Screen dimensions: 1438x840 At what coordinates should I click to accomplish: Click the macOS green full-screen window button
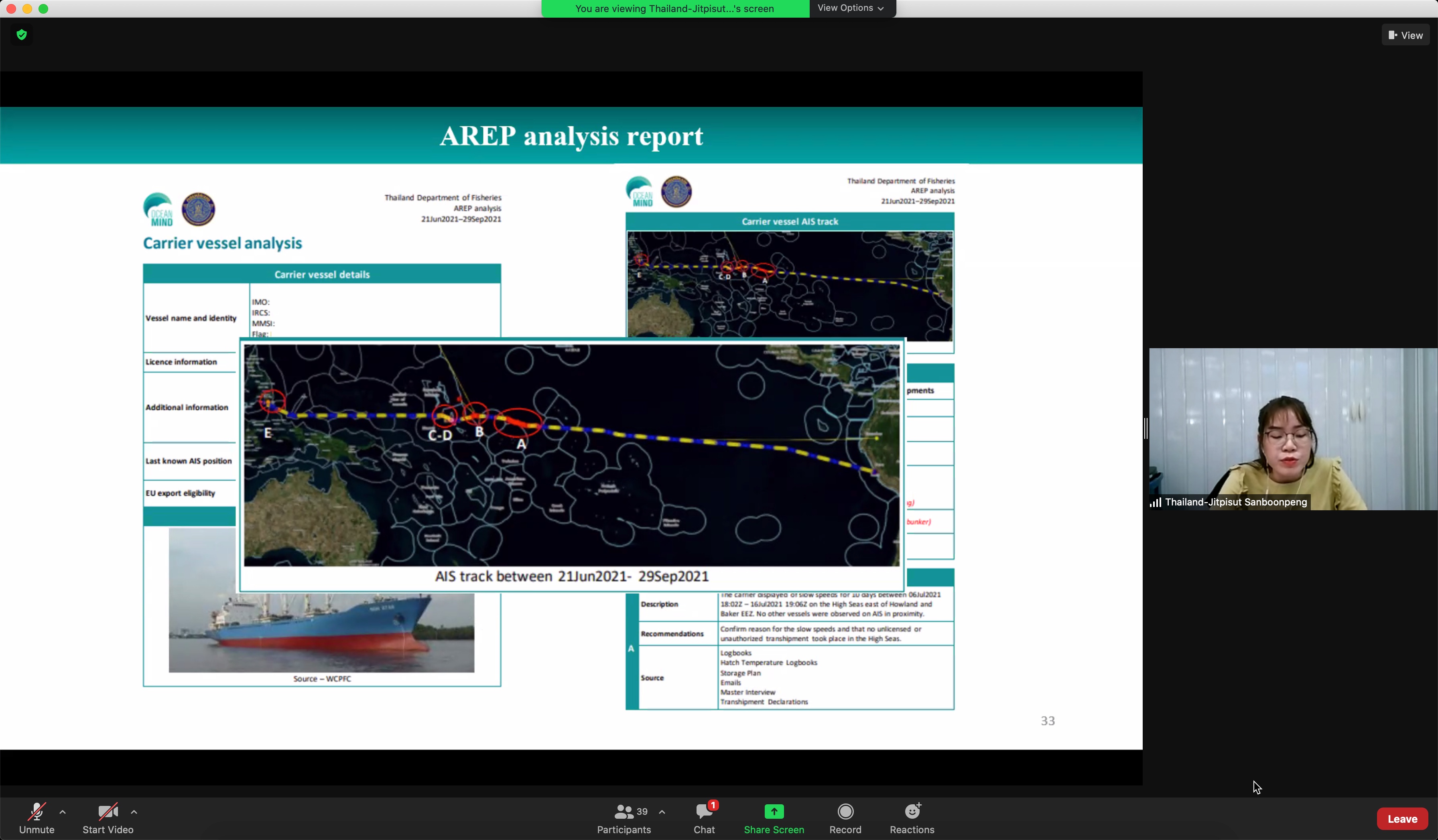tap(43, 8)
